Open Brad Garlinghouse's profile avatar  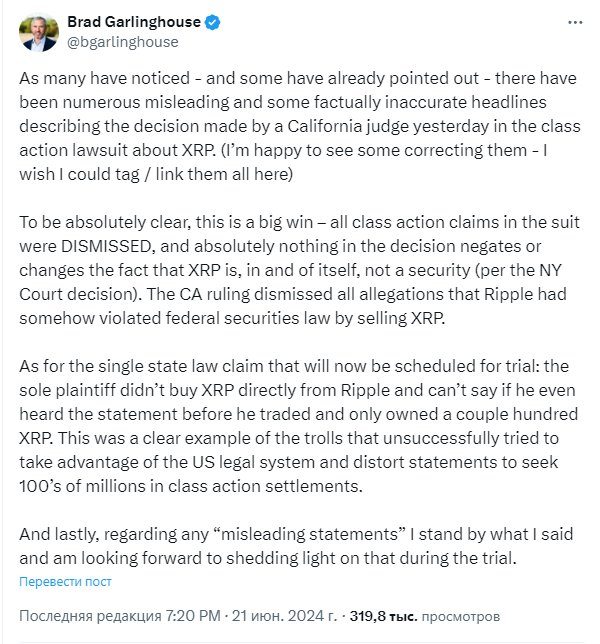[x=39, y=32]
